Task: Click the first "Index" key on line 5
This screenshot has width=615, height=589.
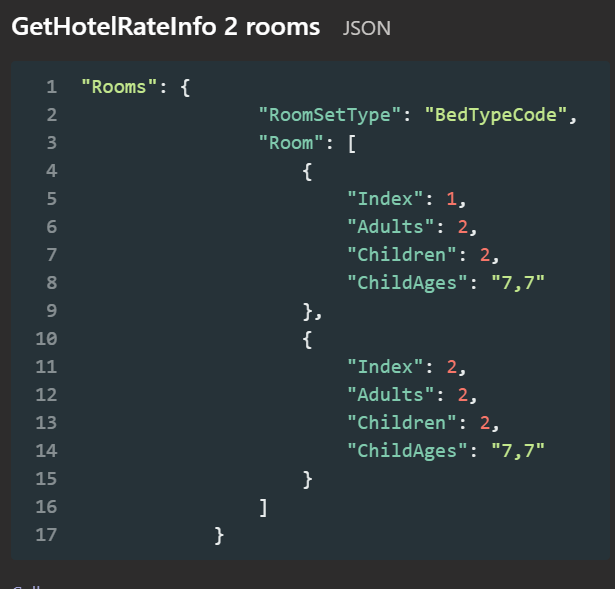Action: pos(385,199)
